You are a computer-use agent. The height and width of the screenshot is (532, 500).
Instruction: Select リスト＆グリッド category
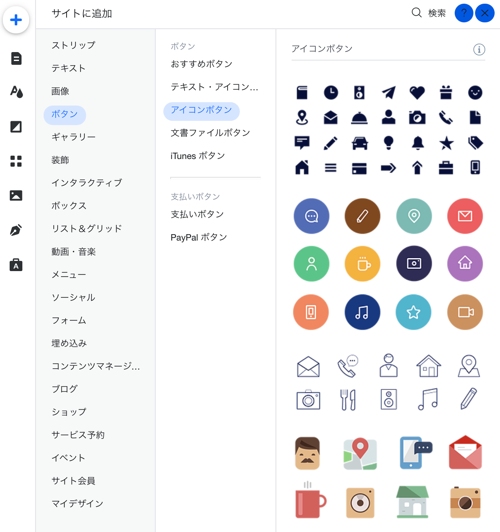click(x=86, y=229)
